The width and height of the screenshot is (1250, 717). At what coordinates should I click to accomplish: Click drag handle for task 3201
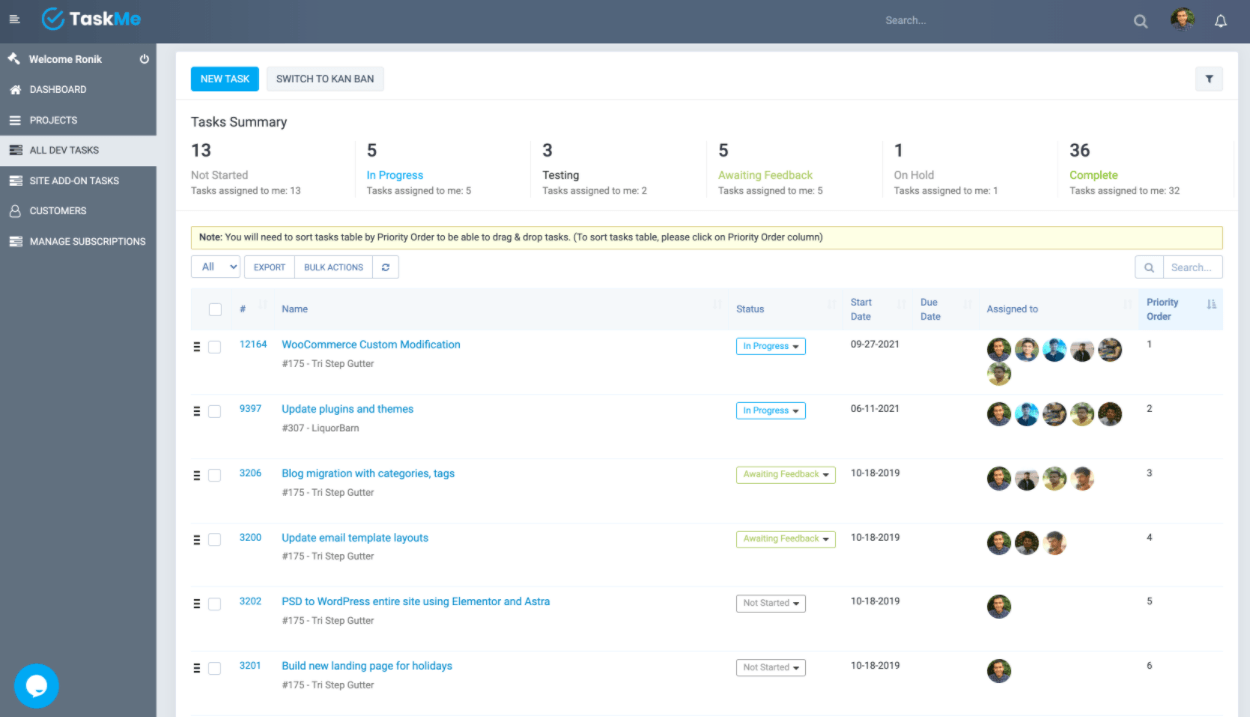[197, 668]
